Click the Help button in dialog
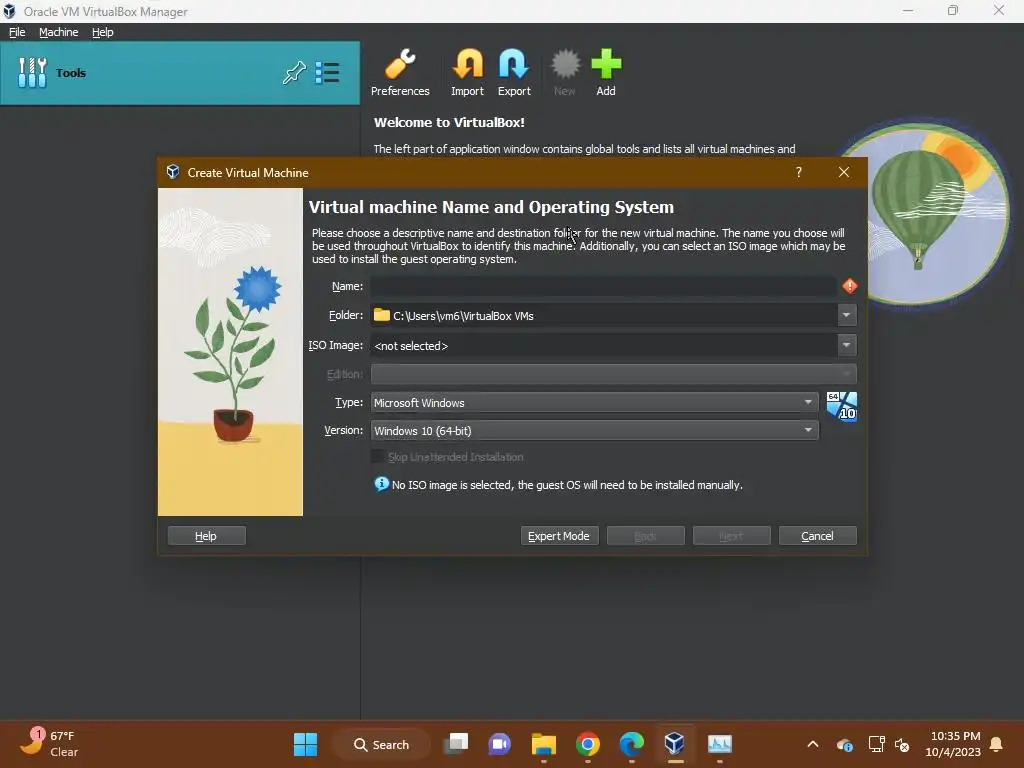Screen dimensions: 1024x768 (206, 536)
